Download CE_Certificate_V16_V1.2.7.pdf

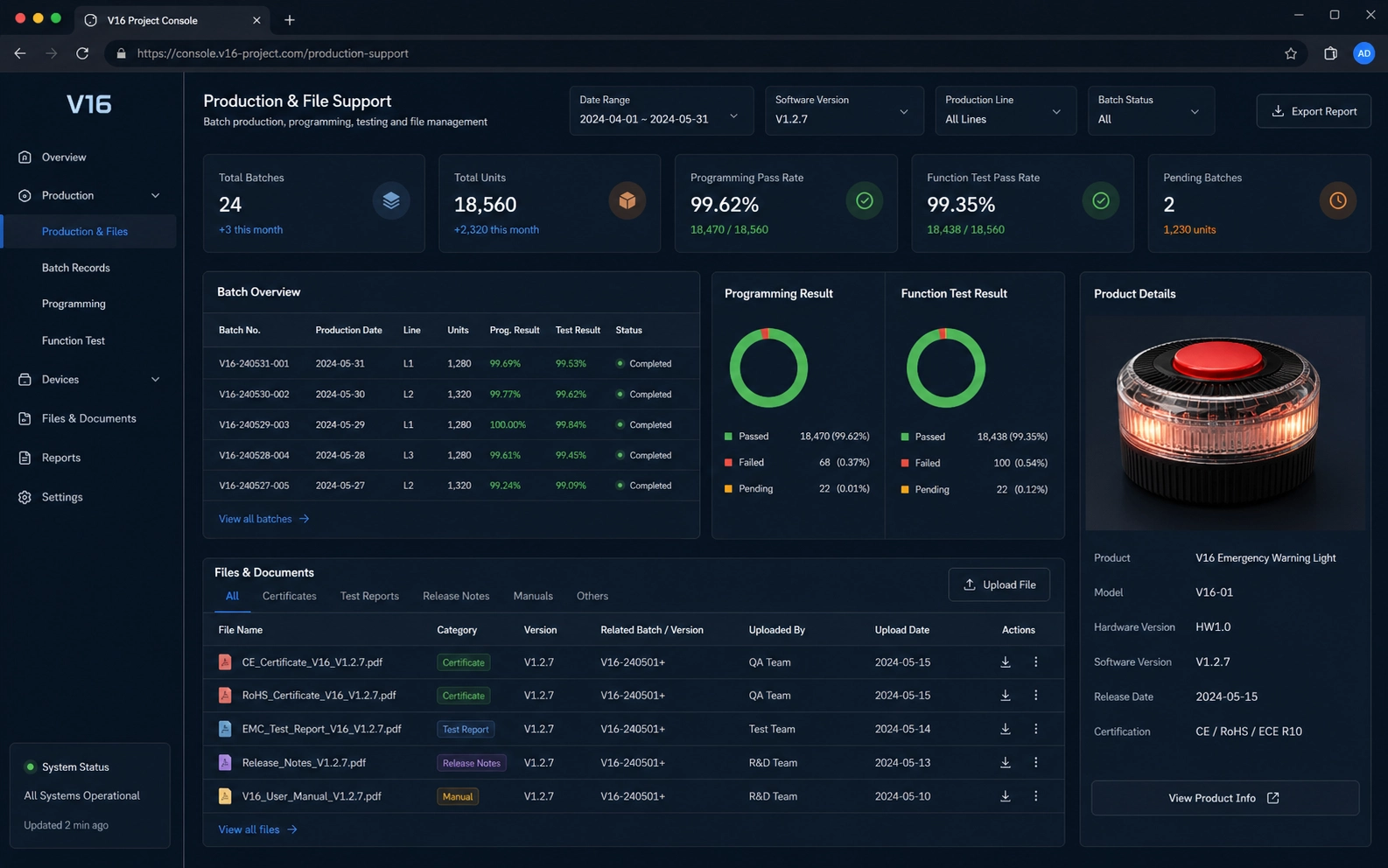coord(1006,662)
